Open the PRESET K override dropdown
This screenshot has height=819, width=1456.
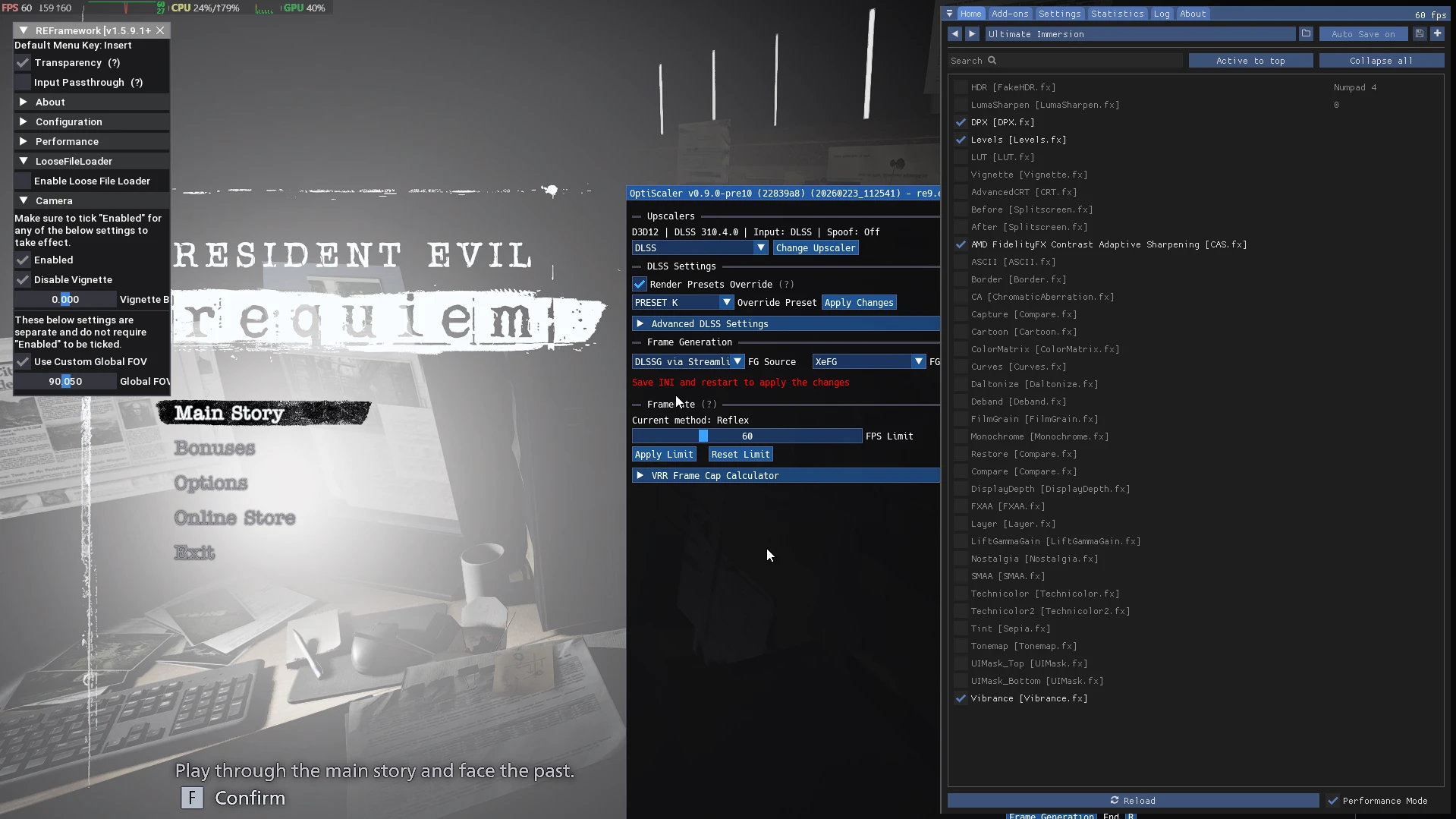coord(683,303)
